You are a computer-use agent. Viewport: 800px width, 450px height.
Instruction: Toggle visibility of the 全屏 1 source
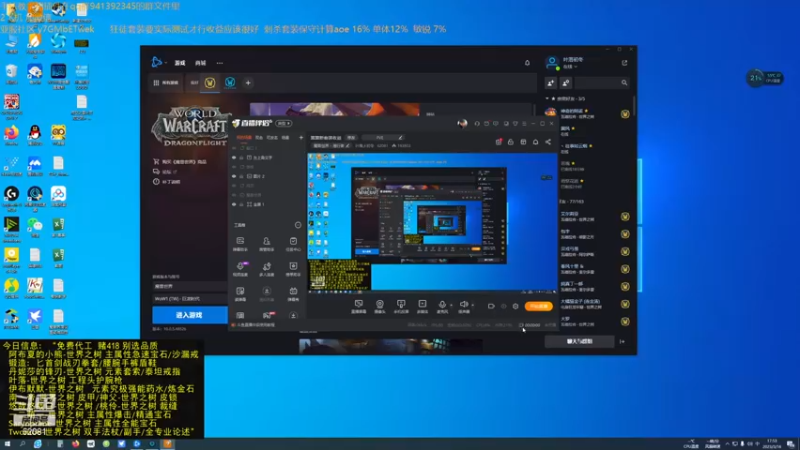tap(234, 204)
